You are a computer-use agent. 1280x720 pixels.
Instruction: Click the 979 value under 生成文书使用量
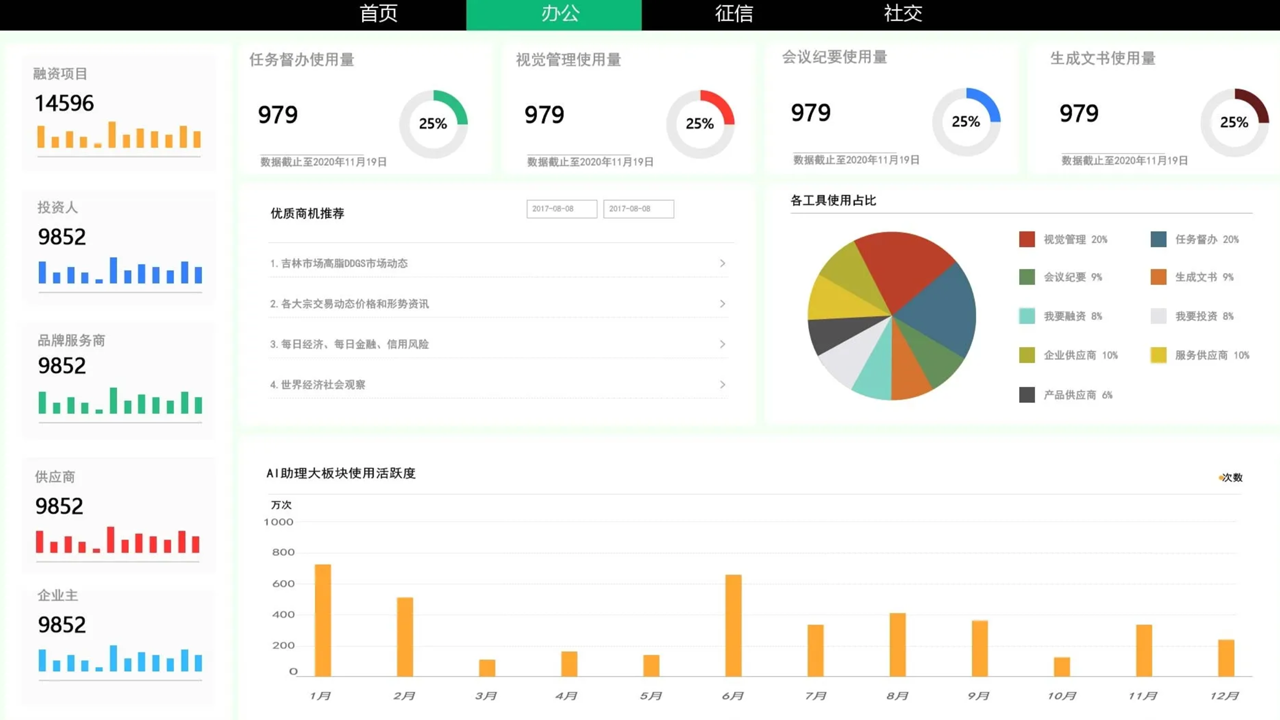point(1079,113)
